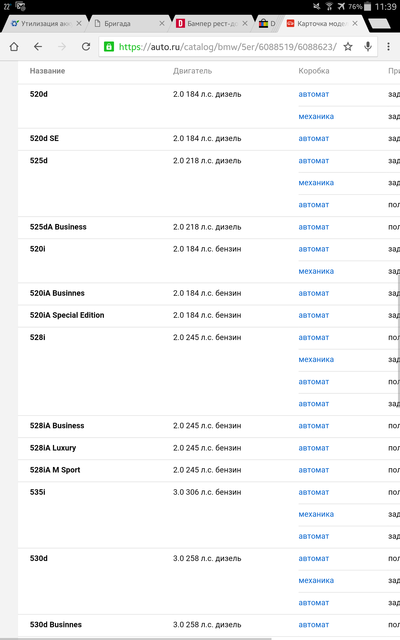
Task: Click the Название column header
Action: pos(47,71)
